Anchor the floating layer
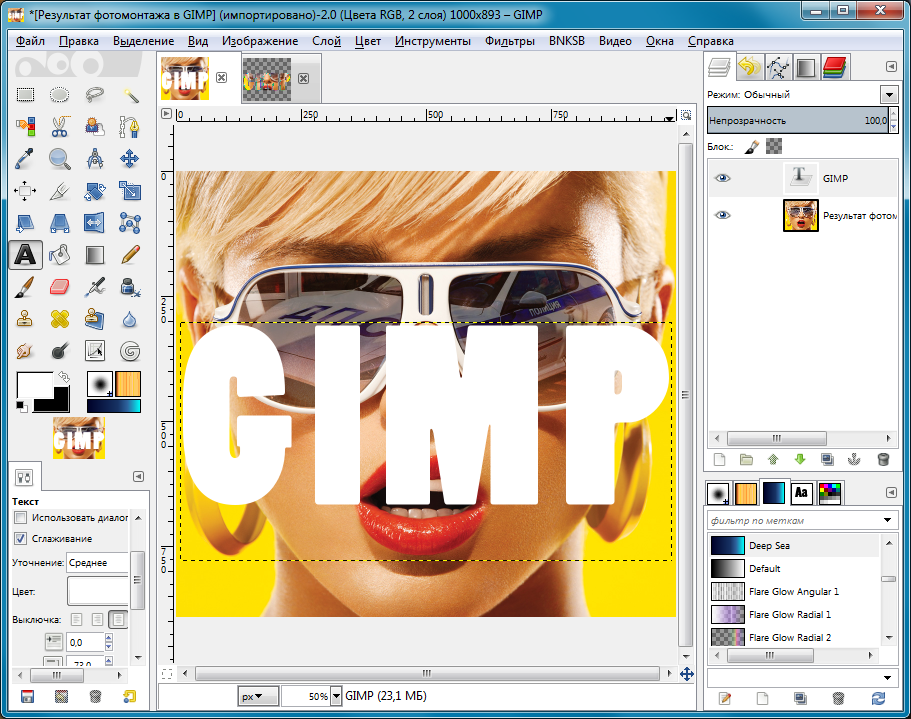The width and height of the screenshot is (911, 719). (854, 460)
